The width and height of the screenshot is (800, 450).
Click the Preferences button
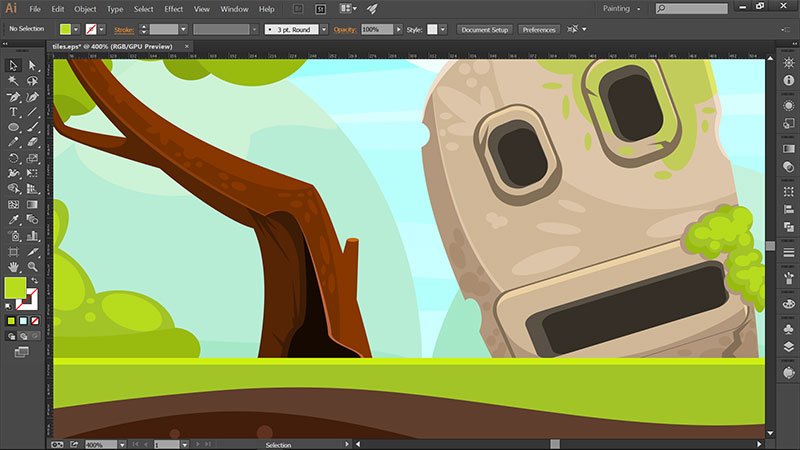(x=539, y=30)
